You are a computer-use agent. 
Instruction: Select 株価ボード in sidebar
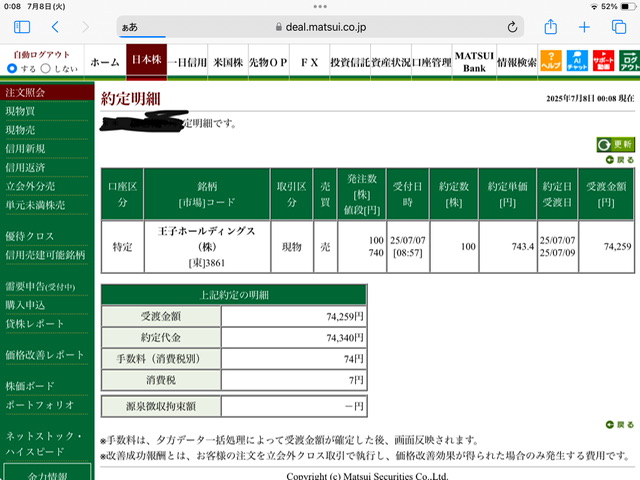click(30, 386)
